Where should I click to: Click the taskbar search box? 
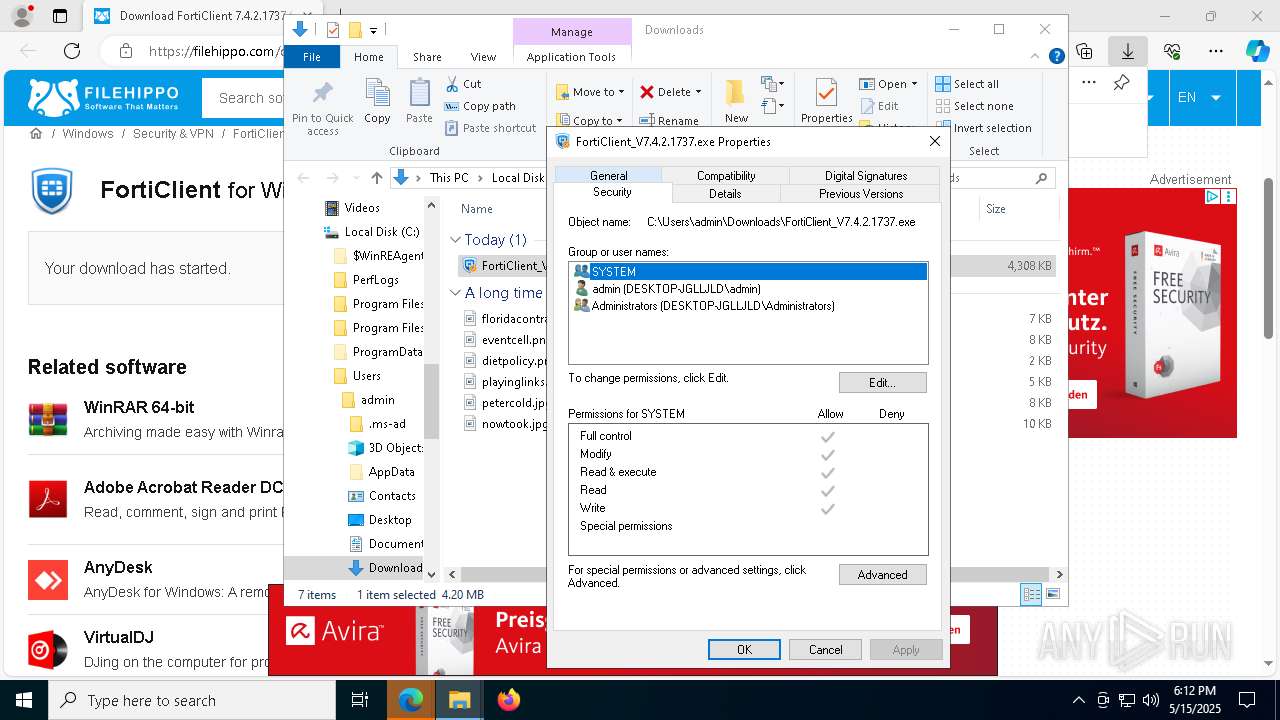click(x=192, y=700)
